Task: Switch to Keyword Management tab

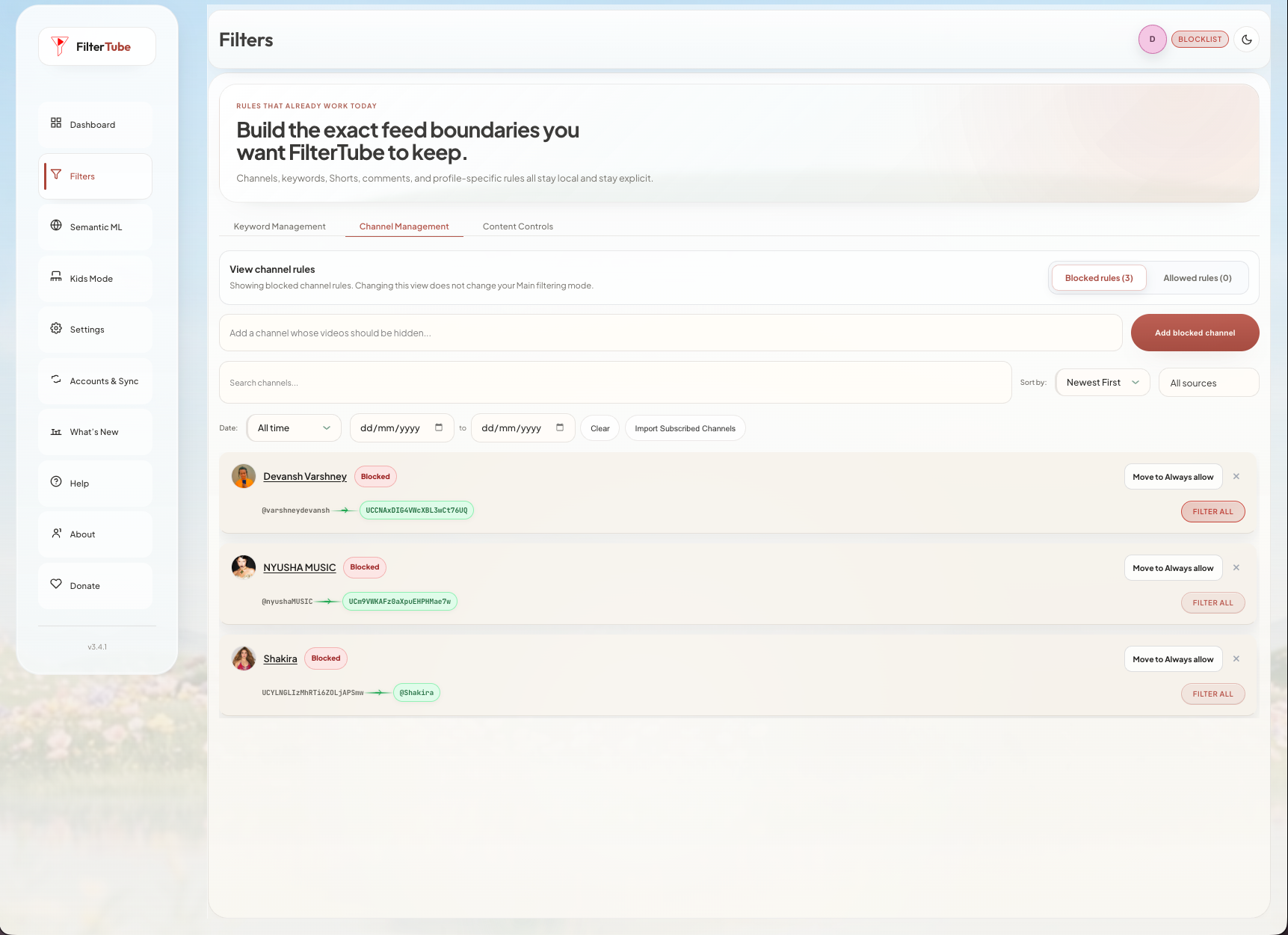Action: click(280, 226)
